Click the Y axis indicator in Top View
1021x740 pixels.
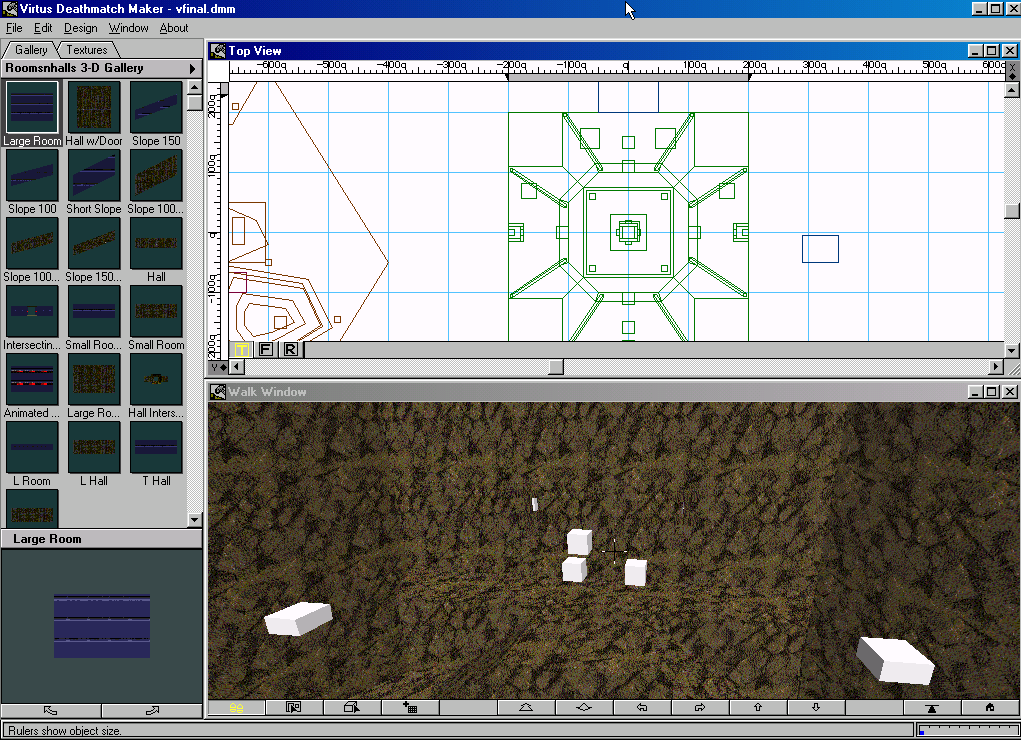[218, 367]
